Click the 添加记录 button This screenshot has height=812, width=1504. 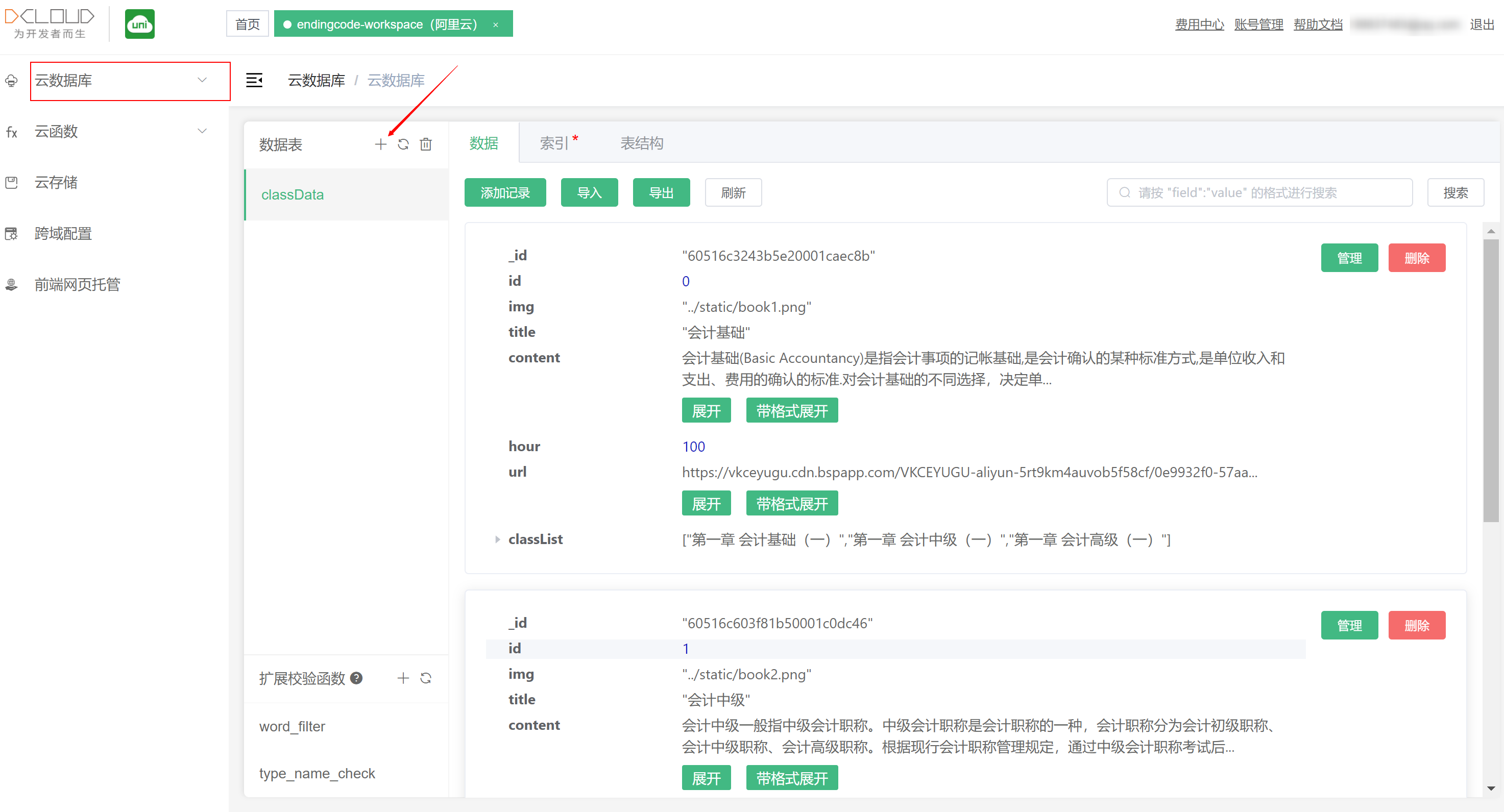pos(504,192)
